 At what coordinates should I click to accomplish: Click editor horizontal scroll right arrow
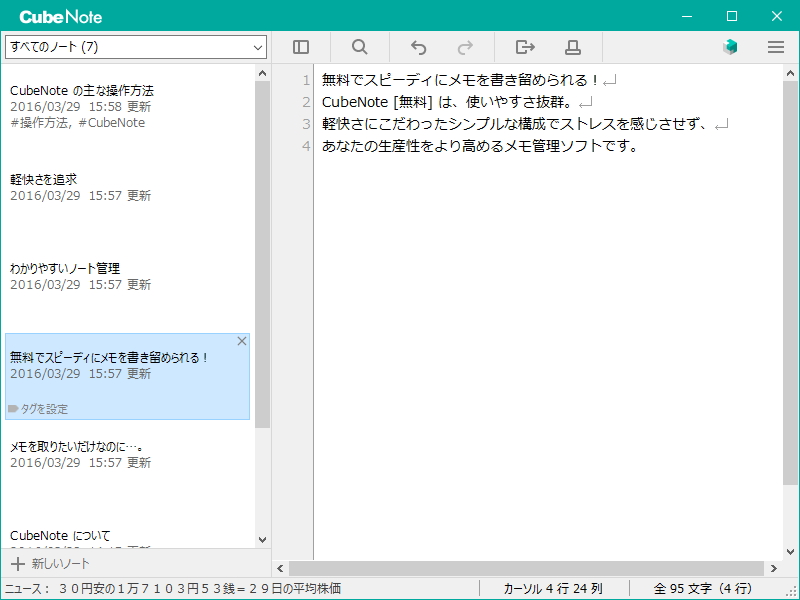point(773,568)
